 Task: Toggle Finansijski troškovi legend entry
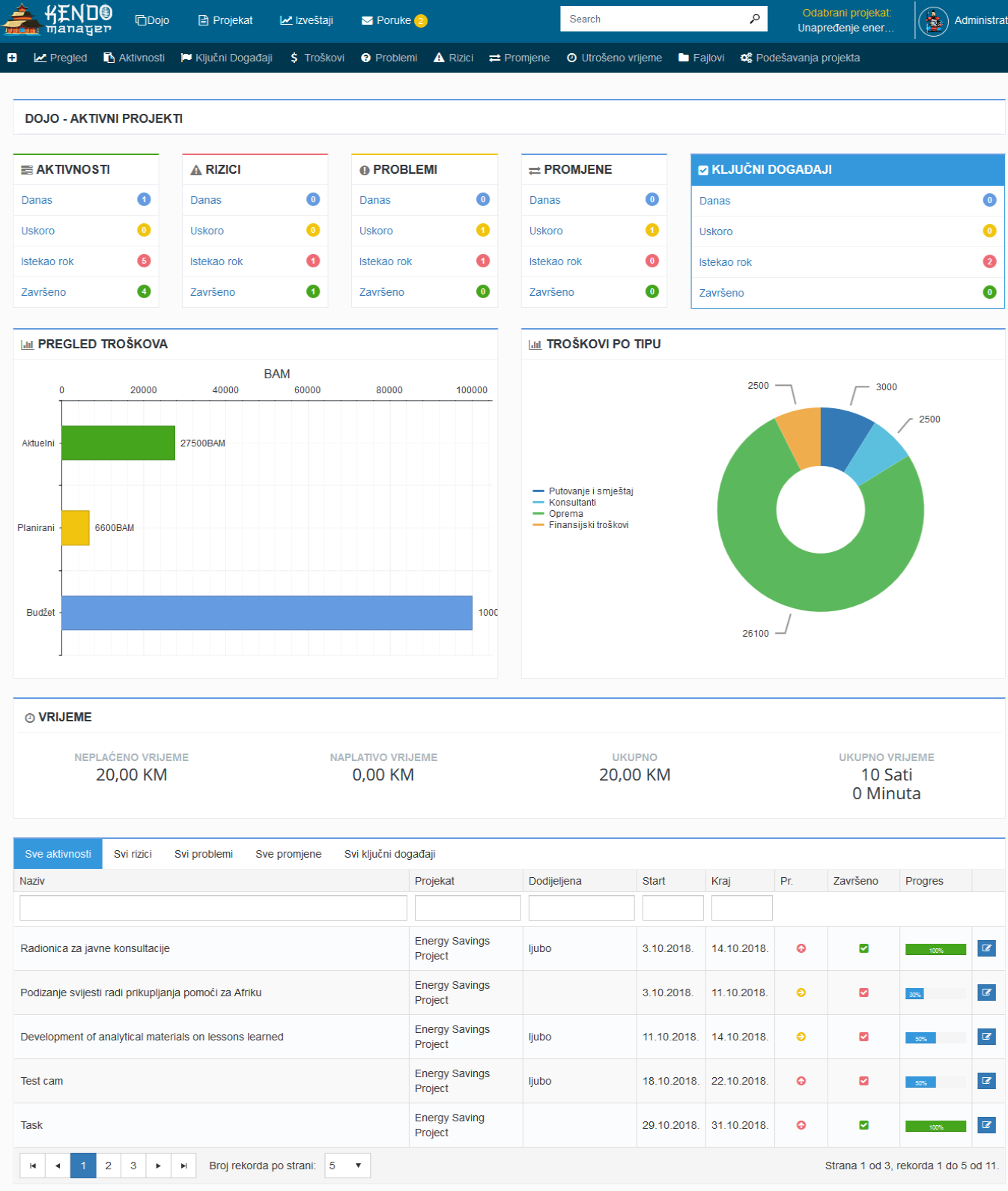[581, 525]
